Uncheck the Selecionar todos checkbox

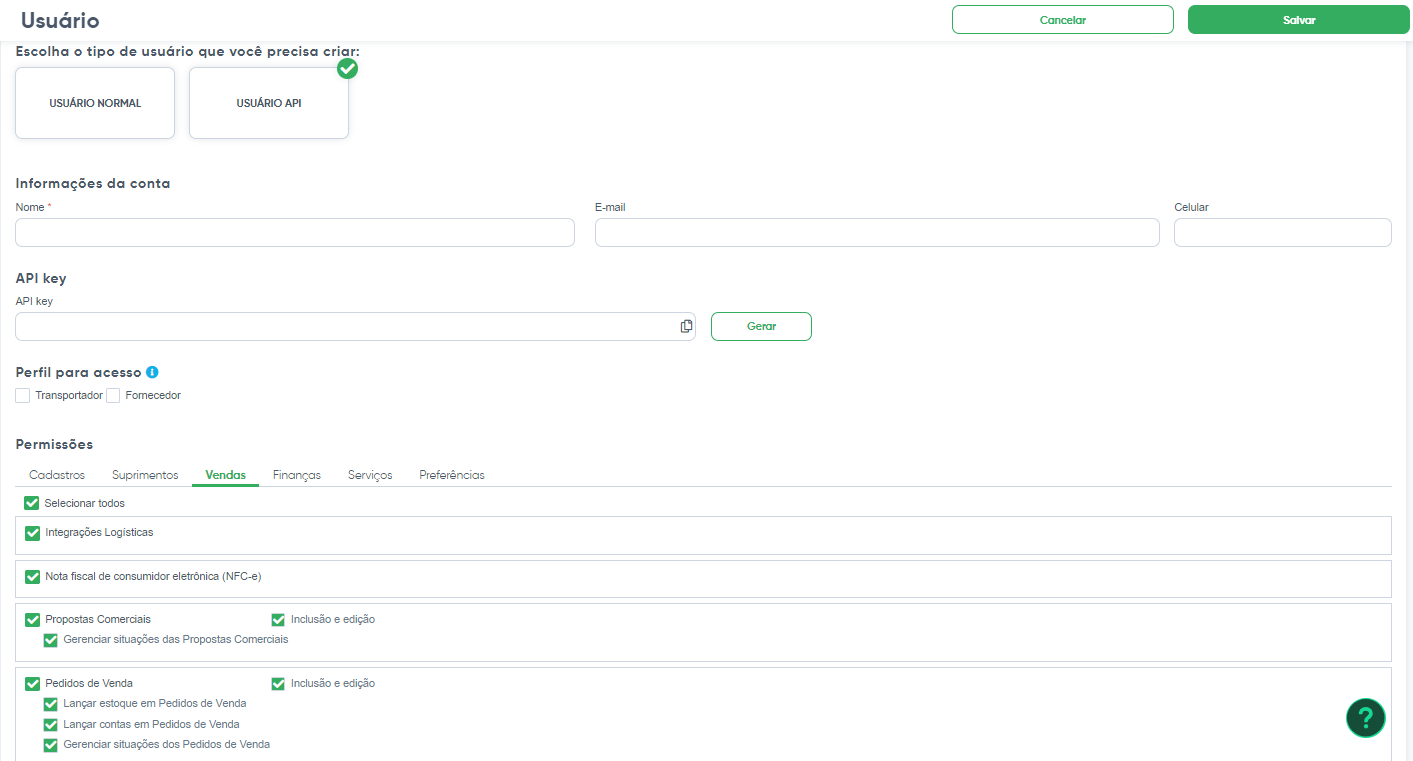[x=32, y=503]
